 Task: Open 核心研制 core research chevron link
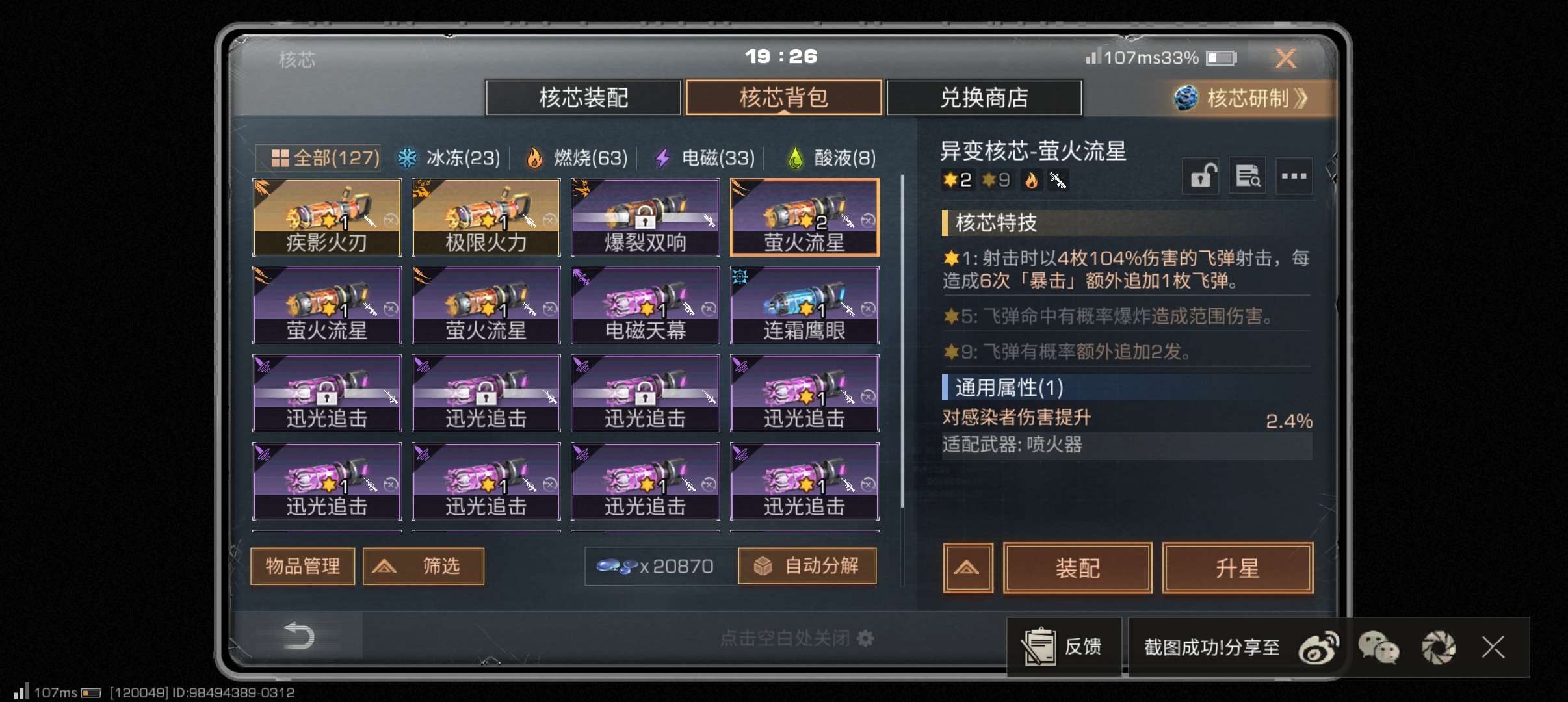coord(1242,98)
